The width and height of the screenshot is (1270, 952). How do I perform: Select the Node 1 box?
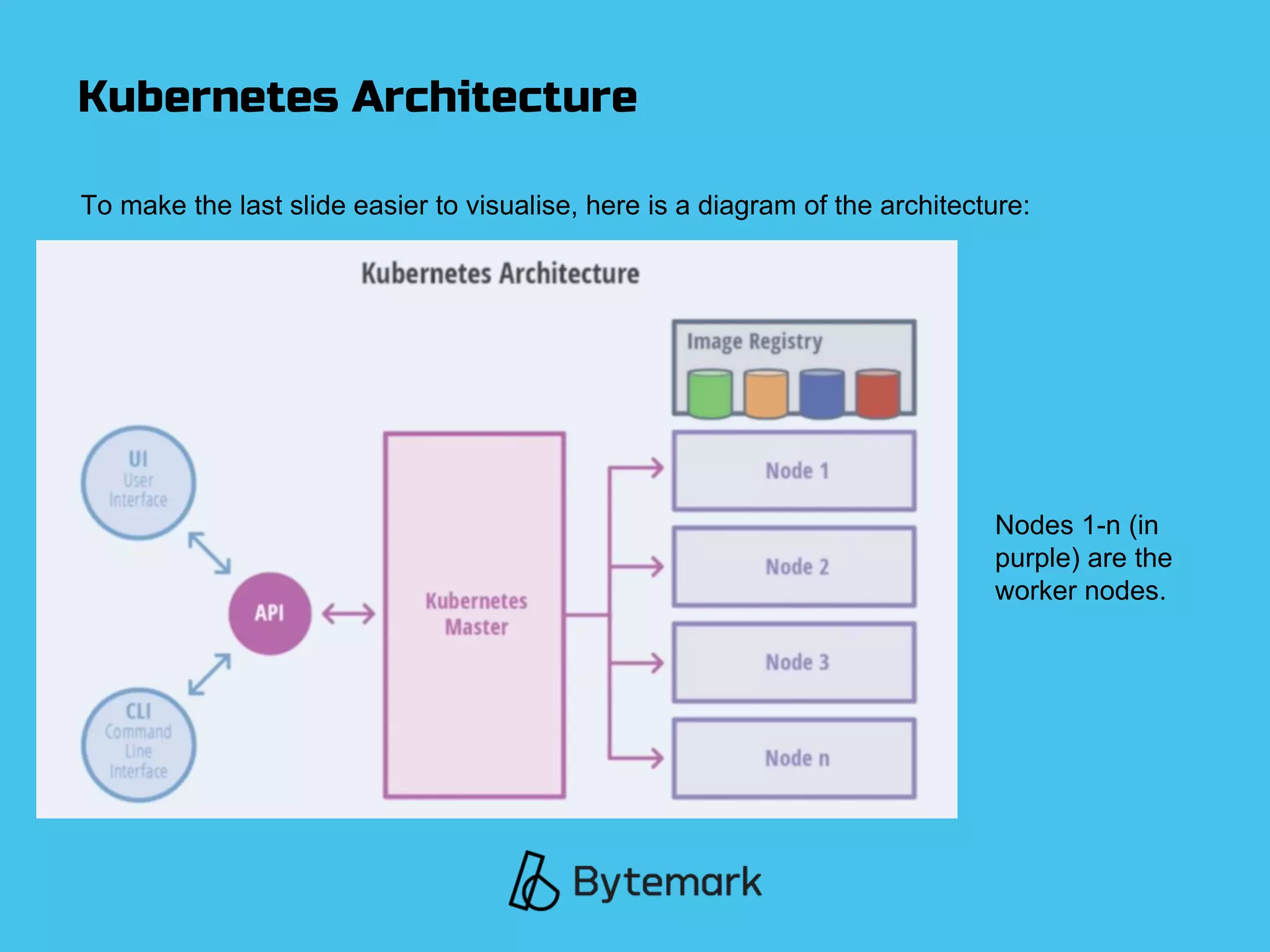(794, 471)
